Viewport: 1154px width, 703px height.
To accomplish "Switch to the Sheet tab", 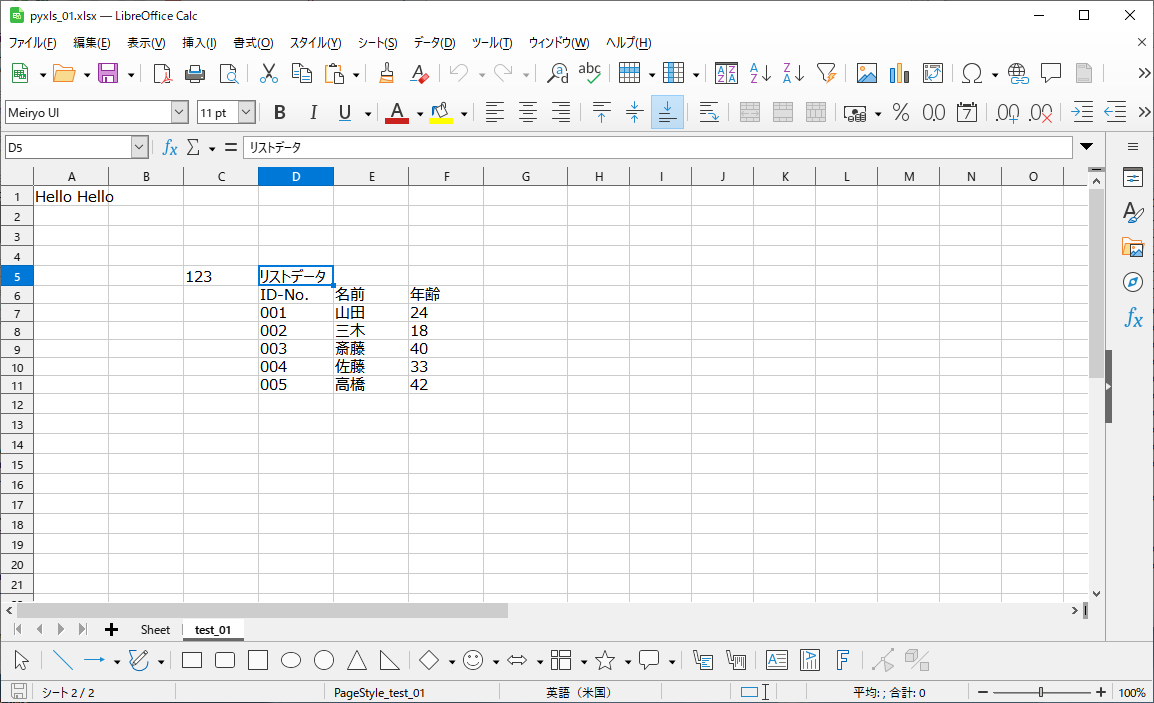I will tap(155, 630).
